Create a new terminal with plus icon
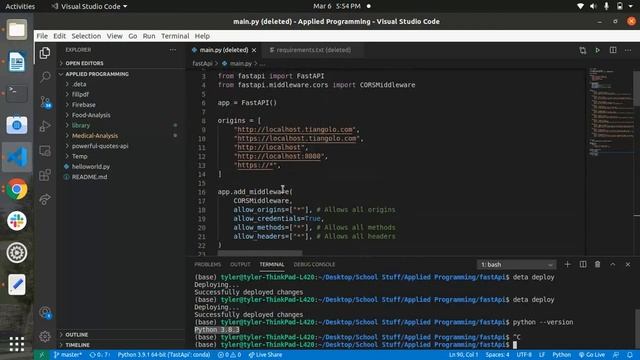This screenshot has width=640, height=360. [567, 264]
